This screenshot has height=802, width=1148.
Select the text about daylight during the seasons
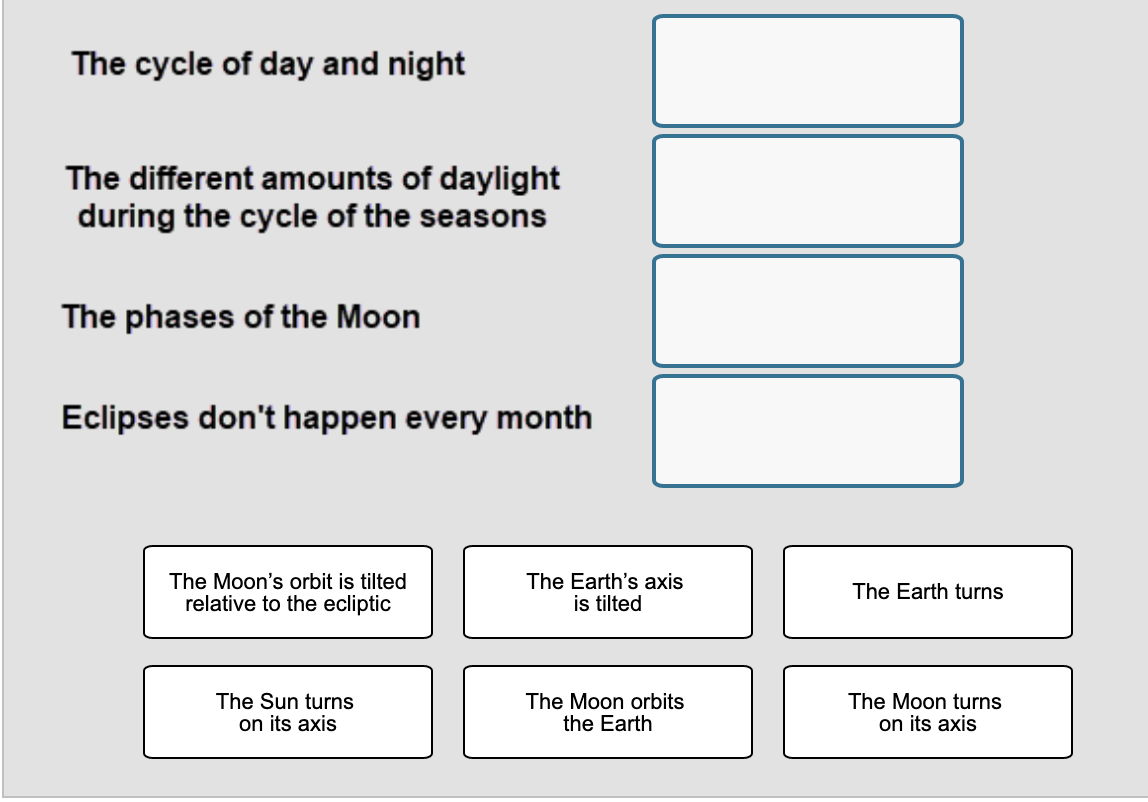point(313,195)
